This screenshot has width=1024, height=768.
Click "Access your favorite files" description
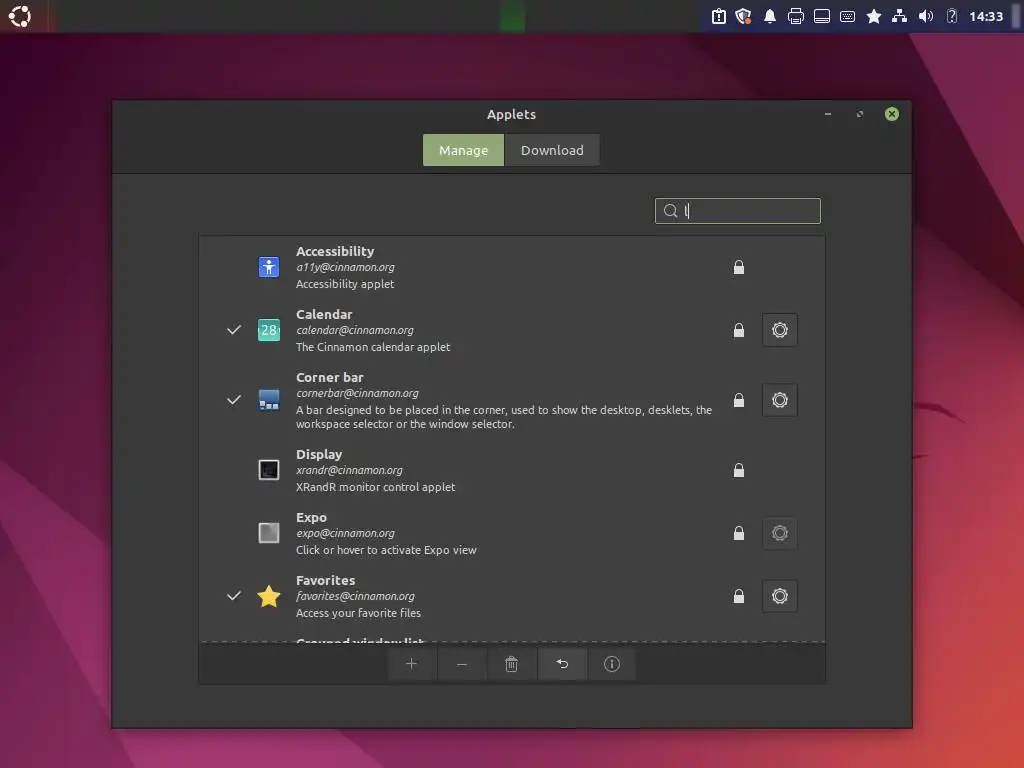pyautogui.click(x=358, y=613)
